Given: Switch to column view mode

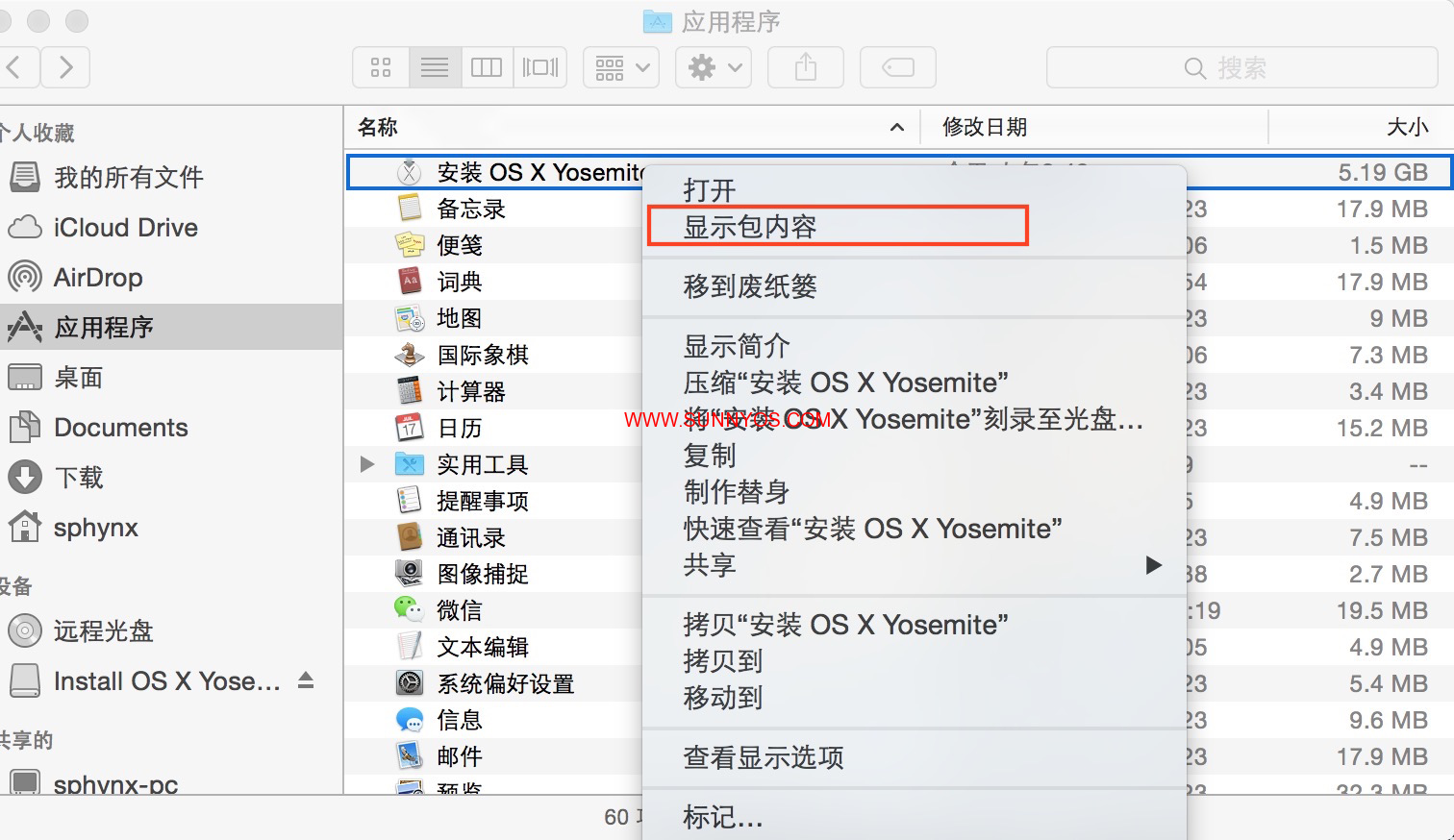Looking at the screenshot, I should [487, 67].
